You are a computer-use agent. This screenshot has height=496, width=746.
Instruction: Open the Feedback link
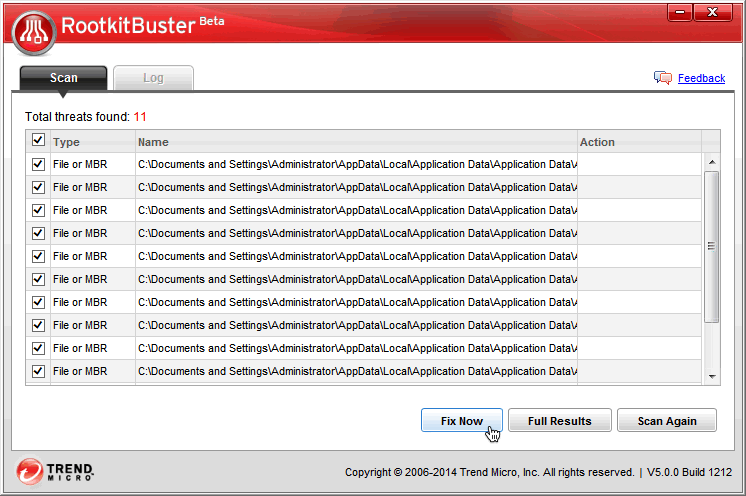[701, 78]
